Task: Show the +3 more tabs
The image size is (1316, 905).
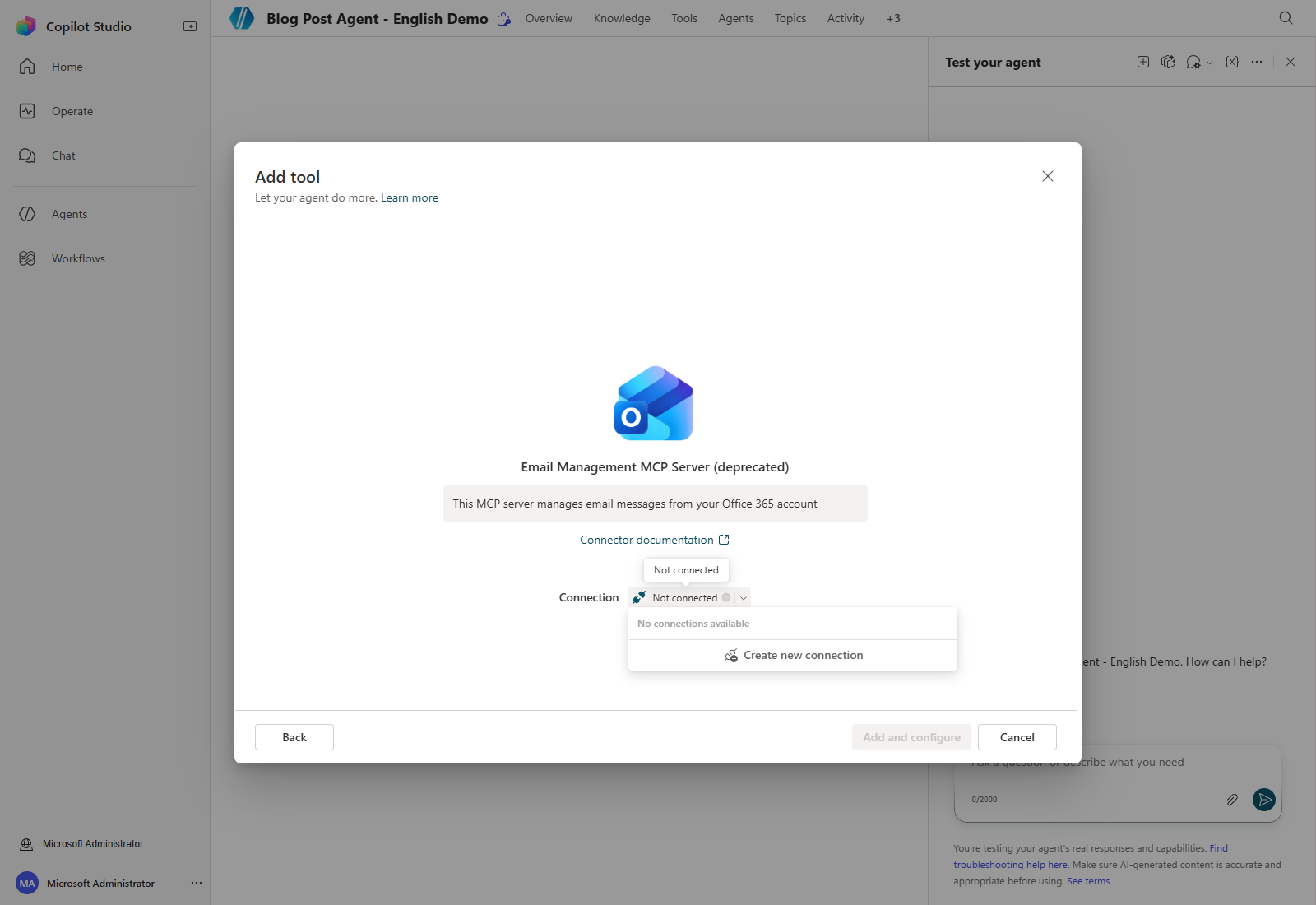Action: [893, 18]
